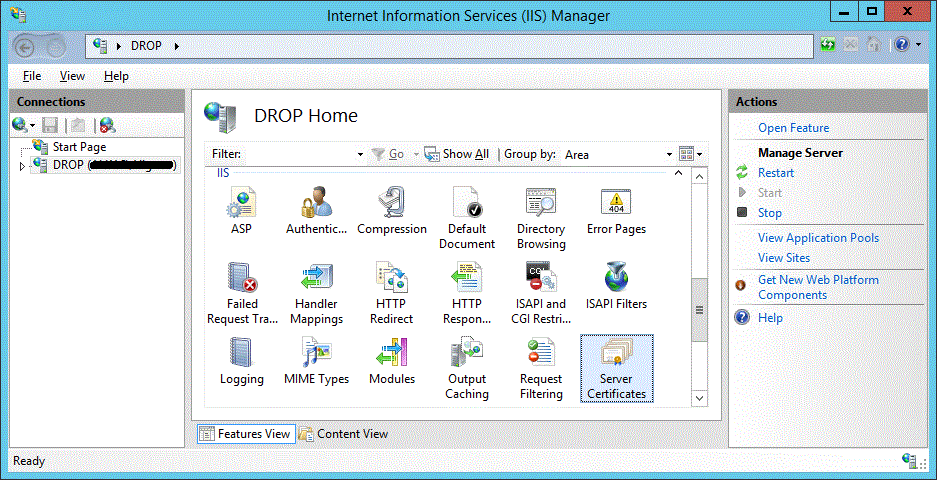This screenshot has width=937, height=480.
Task: Open the Handler Mappings feature
Action: coord(316,279)
